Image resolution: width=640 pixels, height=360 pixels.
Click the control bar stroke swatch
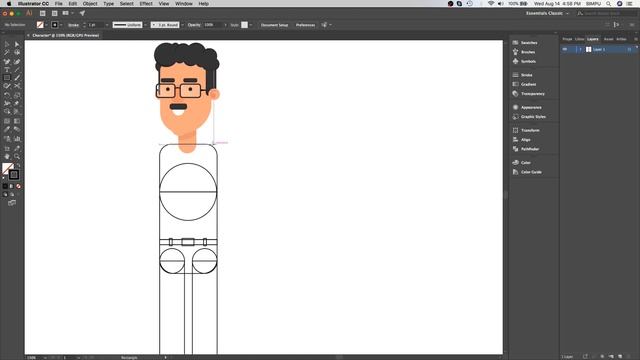(x=55, y=25)
